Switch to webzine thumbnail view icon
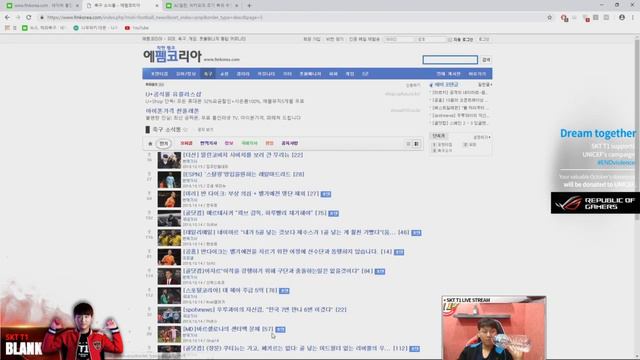 pyautogui.click(x=416, y=144)
